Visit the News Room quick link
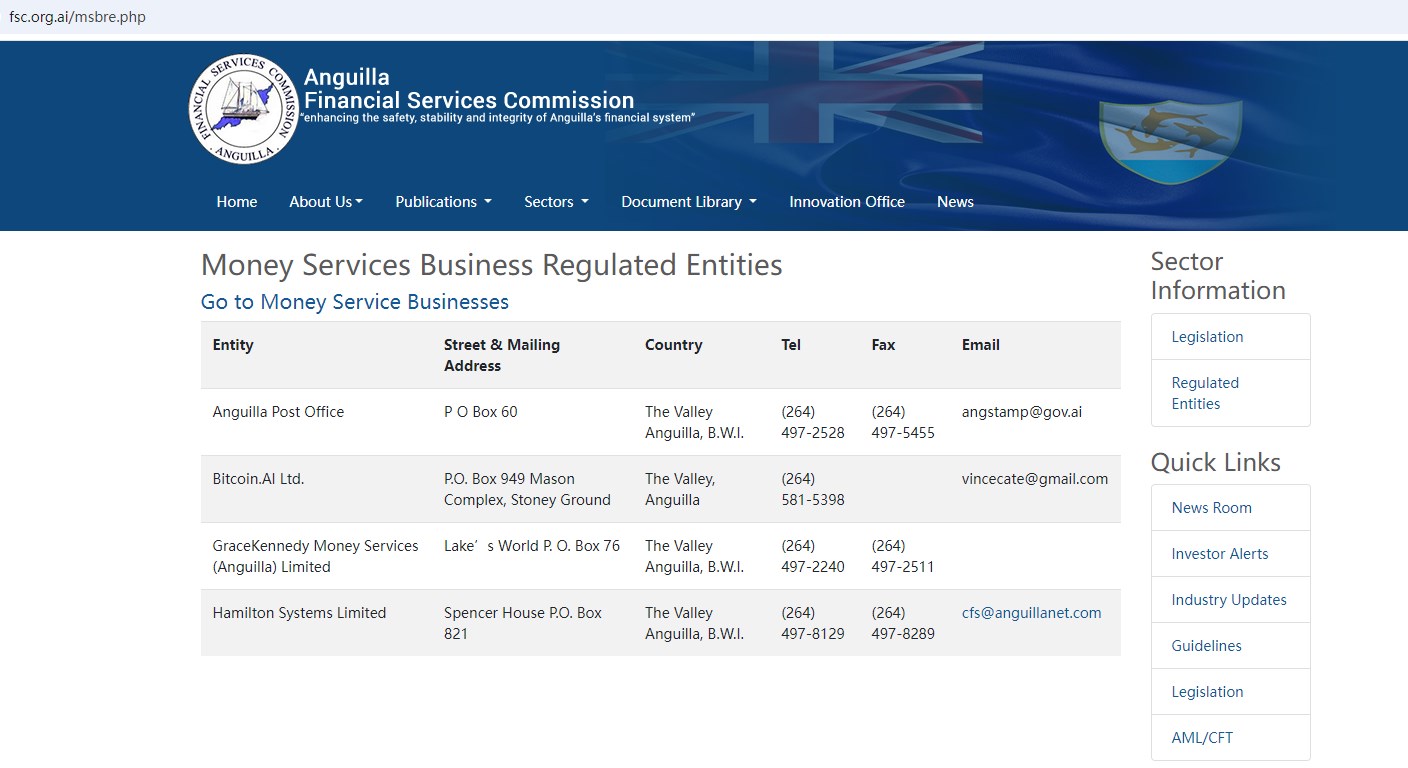The image size is (1408, 768). tap(1211, 508)
